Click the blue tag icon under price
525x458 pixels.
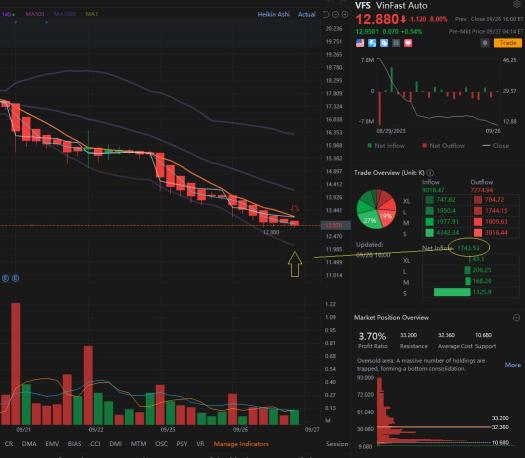tap(384, 43)
